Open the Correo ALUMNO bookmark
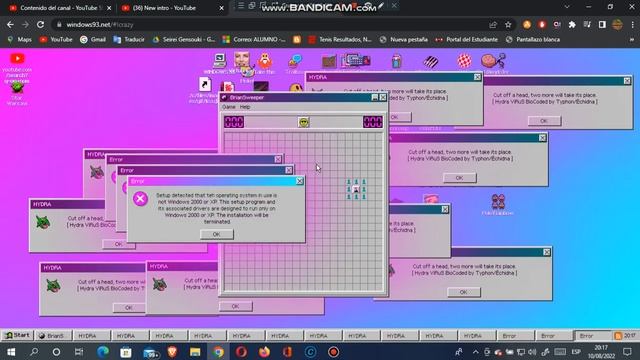Screen dimensions: 640x360 (254, 40)
